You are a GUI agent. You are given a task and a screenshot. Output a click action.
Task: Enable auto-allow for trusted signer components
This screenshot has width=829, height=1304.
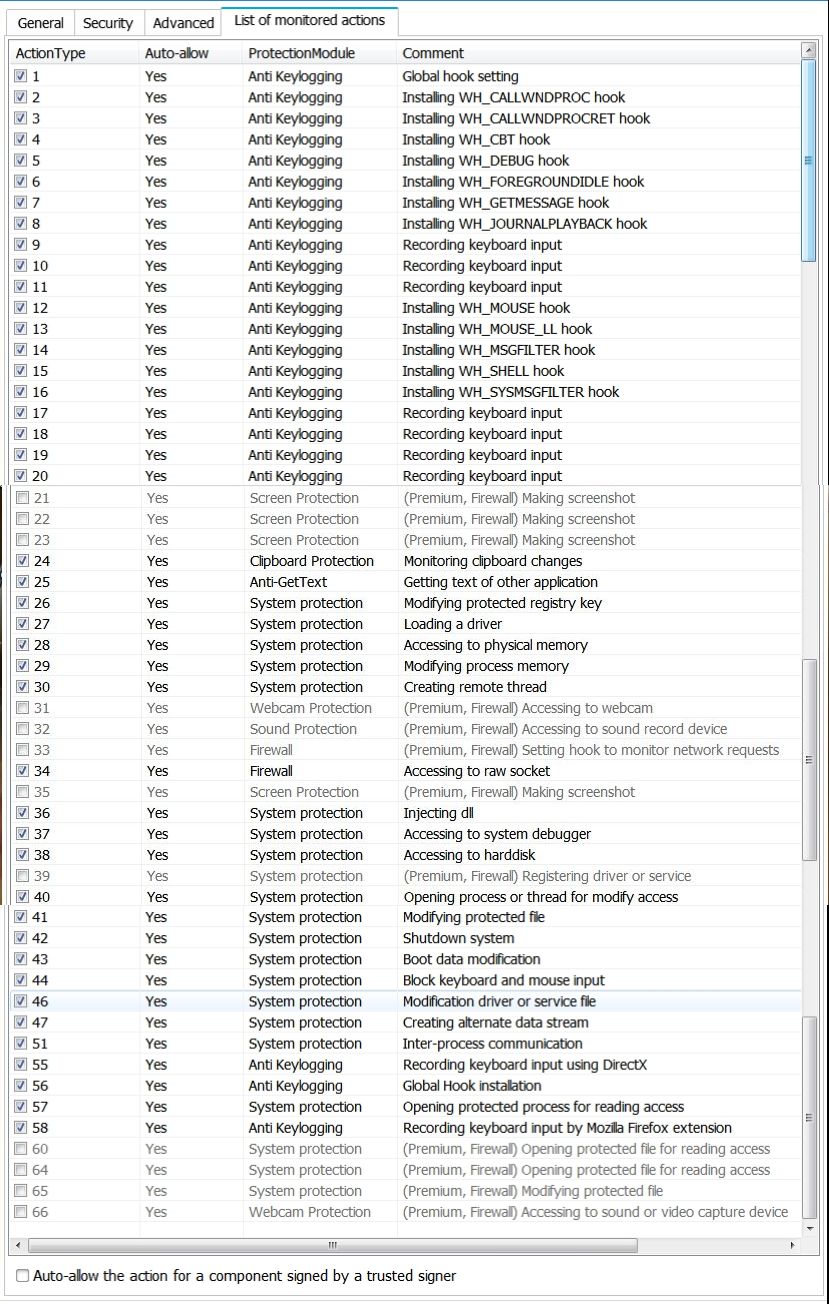pyautogui.click(x=22, y=1276)
